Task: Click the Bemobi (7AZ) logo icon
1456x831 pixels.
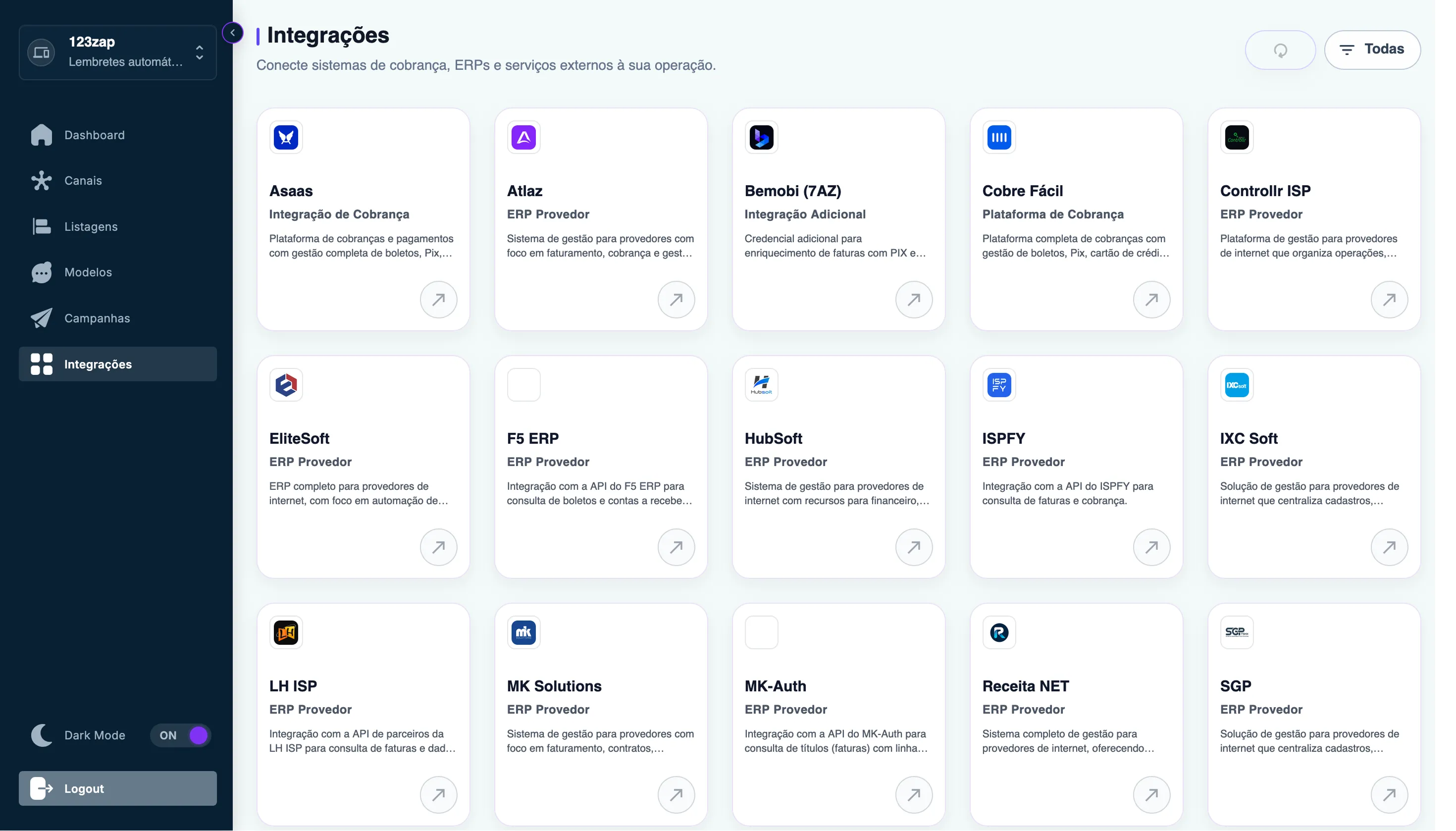Action: tap(761, 138)
